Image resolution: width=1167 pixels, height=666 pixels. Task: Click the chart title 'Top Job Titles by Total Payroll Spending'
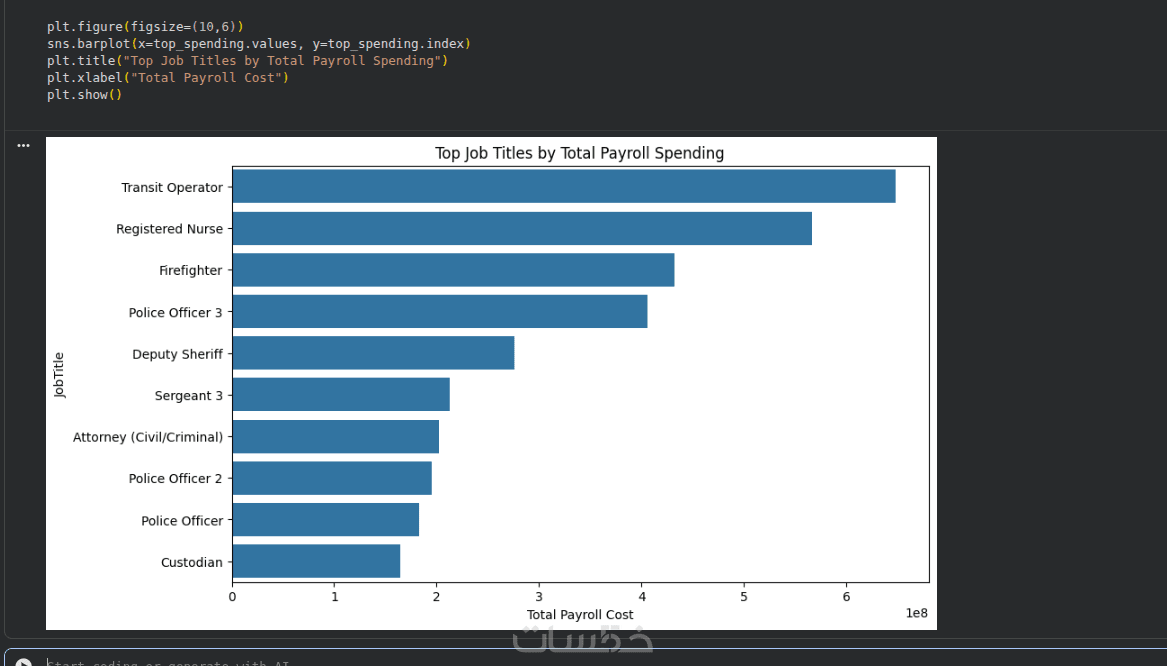579,154
